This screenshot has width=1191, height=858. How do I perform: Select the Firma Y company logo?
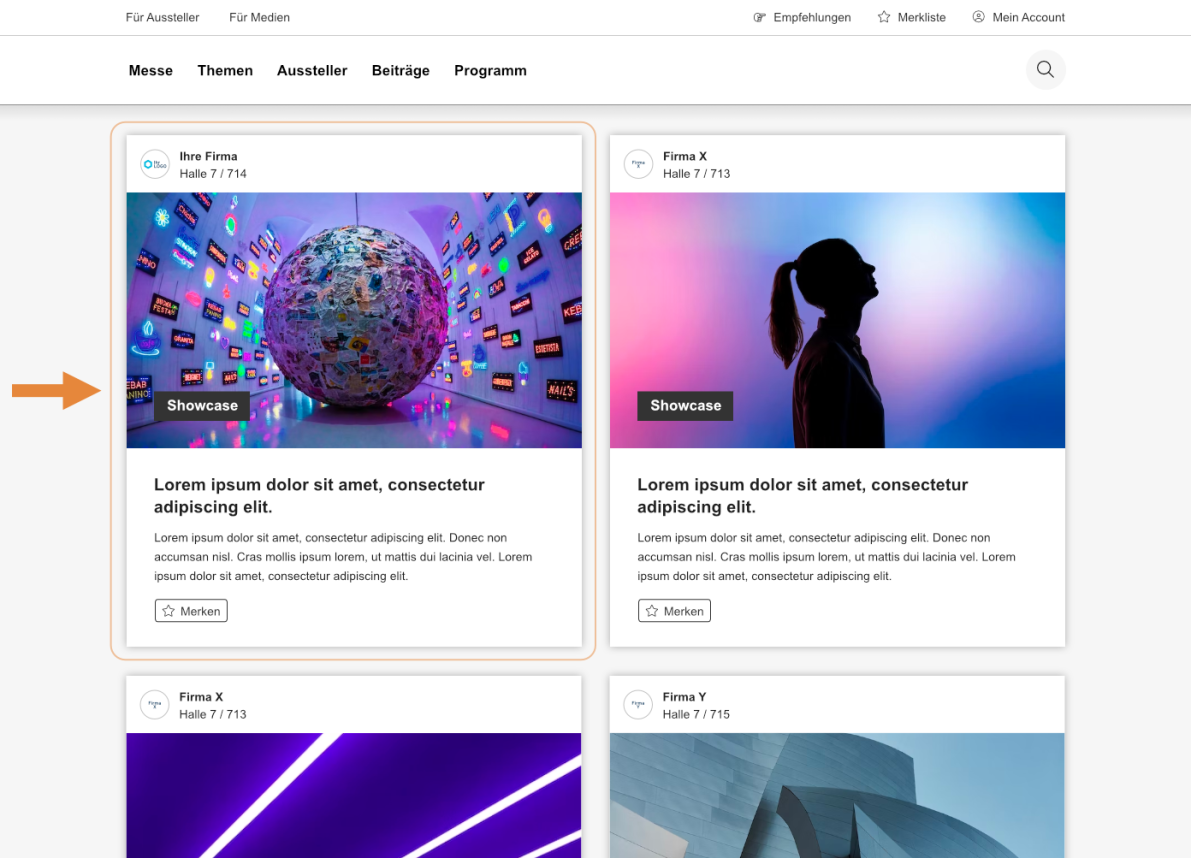tap(638, 705)
